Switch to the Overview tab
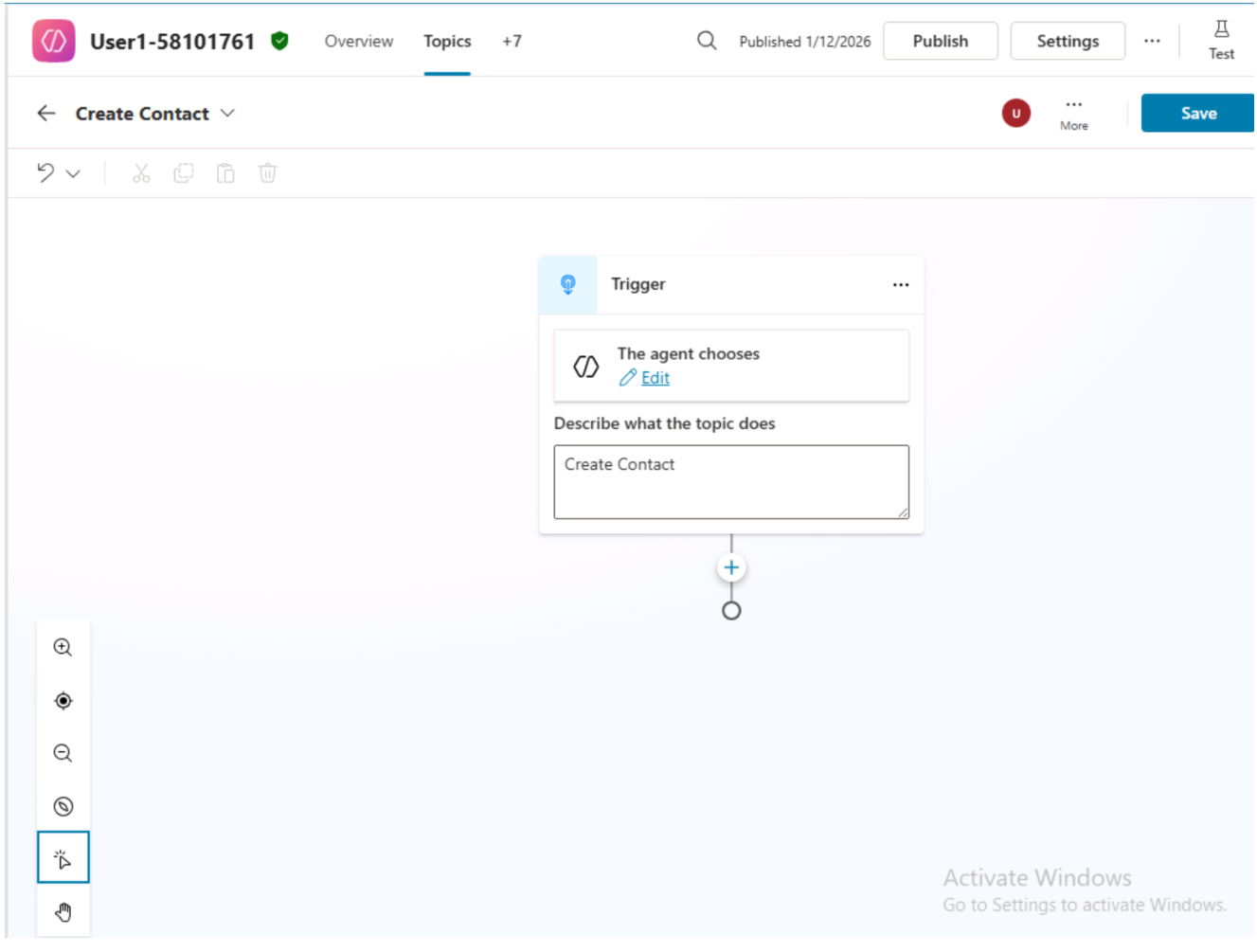Viewport: 1257px width, 952px height. coord(358,42)
